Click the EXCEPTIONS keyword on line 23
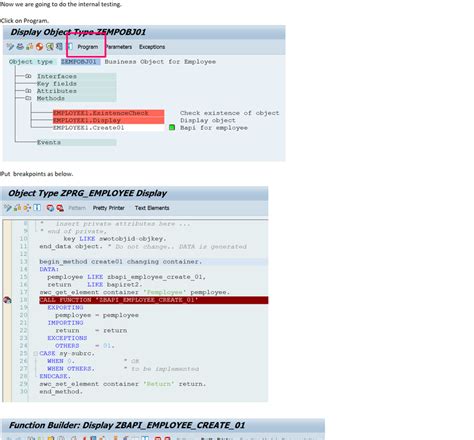Screen dimensions: 474x440 [67, 338]
